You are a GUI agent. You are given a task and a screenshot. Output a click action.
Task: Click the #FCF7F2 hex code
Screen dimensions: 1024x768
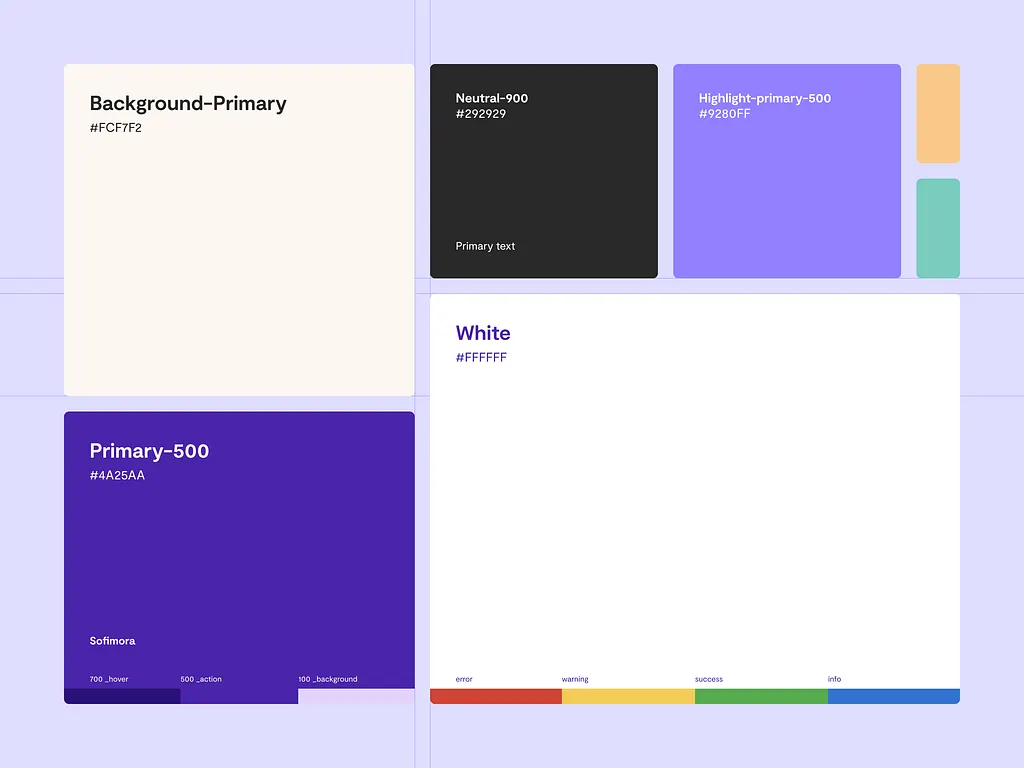pos(116,128)
